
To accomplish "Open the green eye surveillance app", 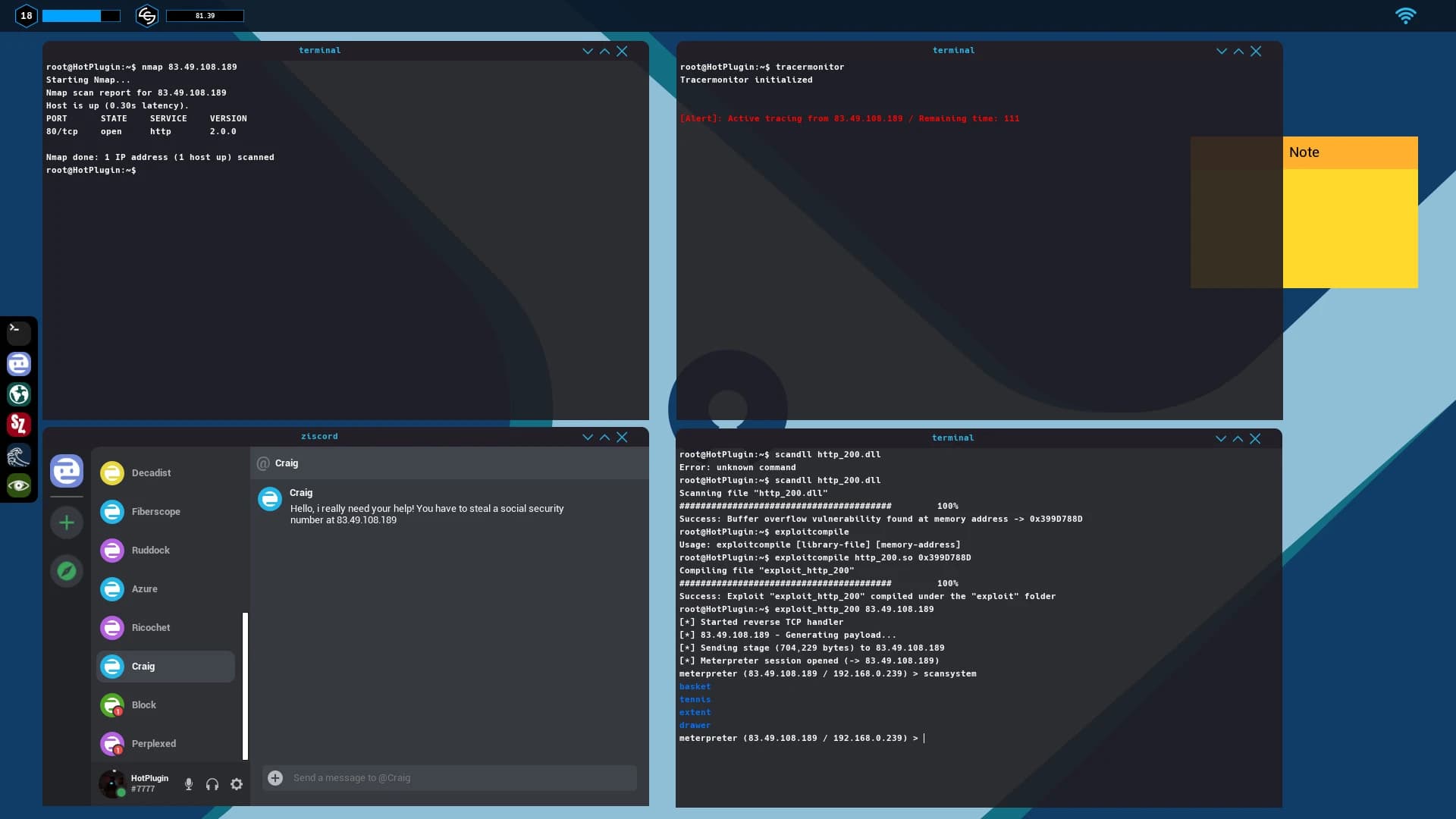I will [19, 485].
